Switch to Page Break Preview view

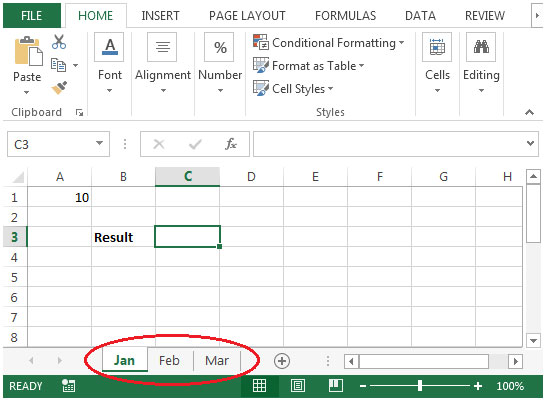tap(336, 386)
